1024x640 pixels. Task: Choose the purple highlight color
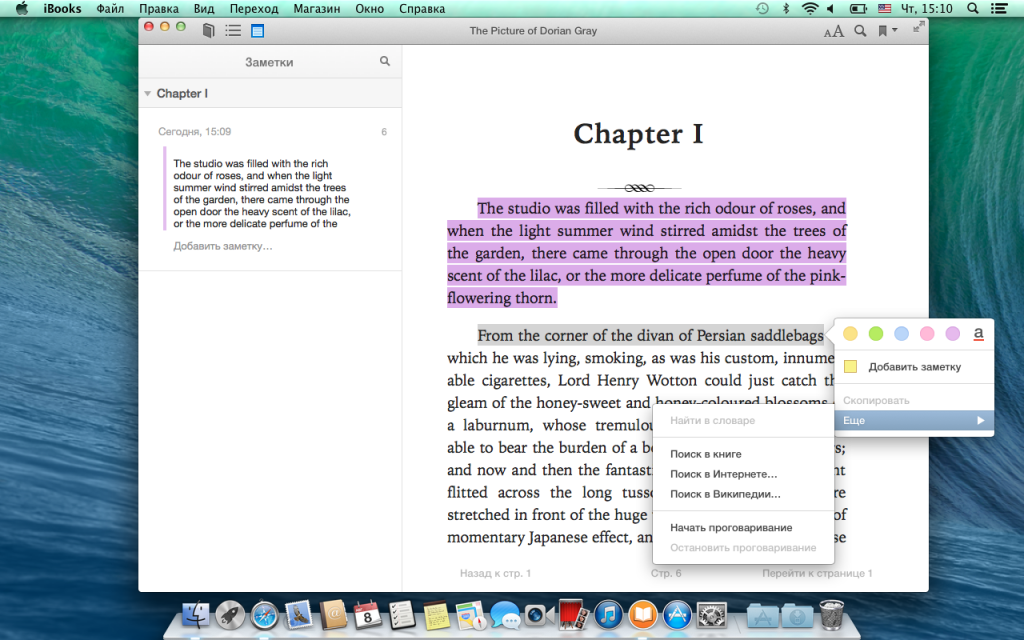coord(953,334)
